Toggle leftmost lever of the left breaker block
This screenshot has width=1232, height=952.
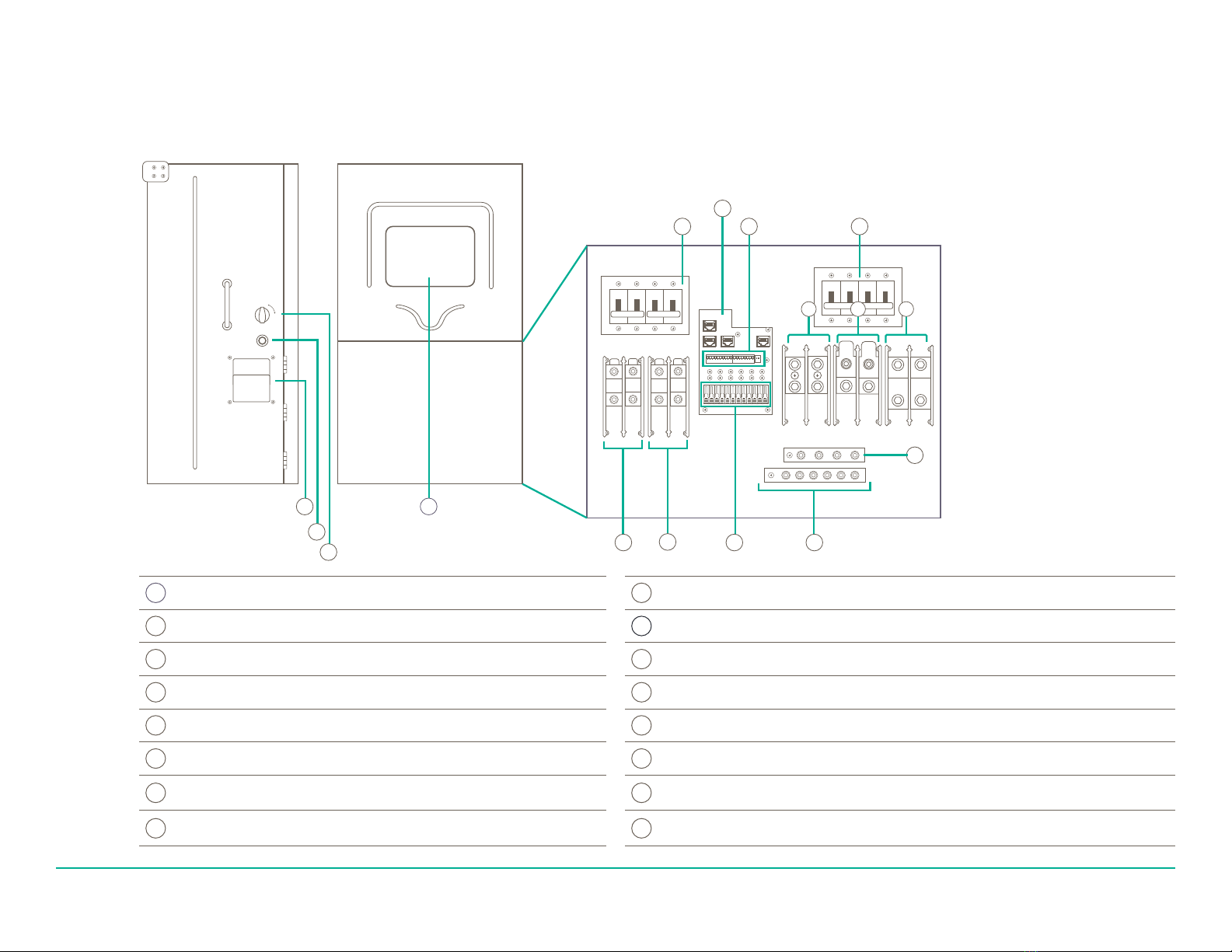(x=619, y=307)
